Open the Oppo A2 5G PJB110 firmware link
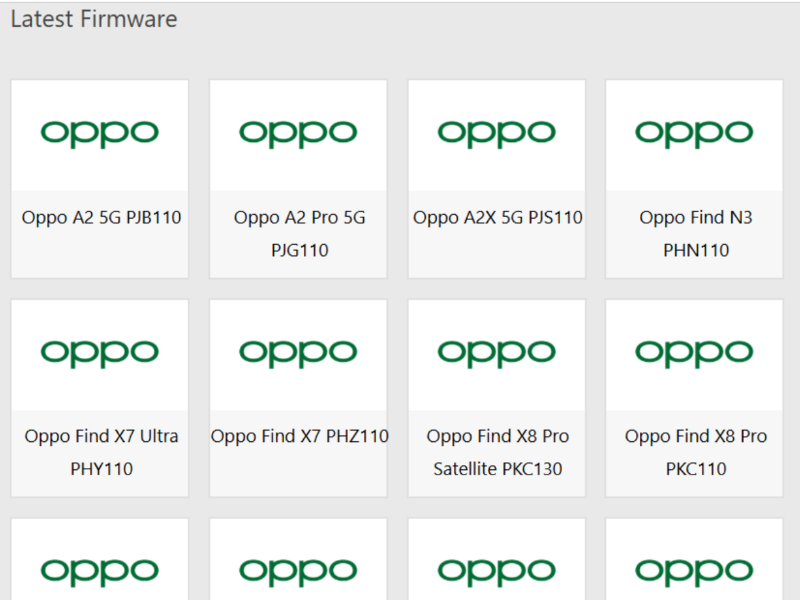Screen dimensions: 800x600 click(x=101, y=217)
